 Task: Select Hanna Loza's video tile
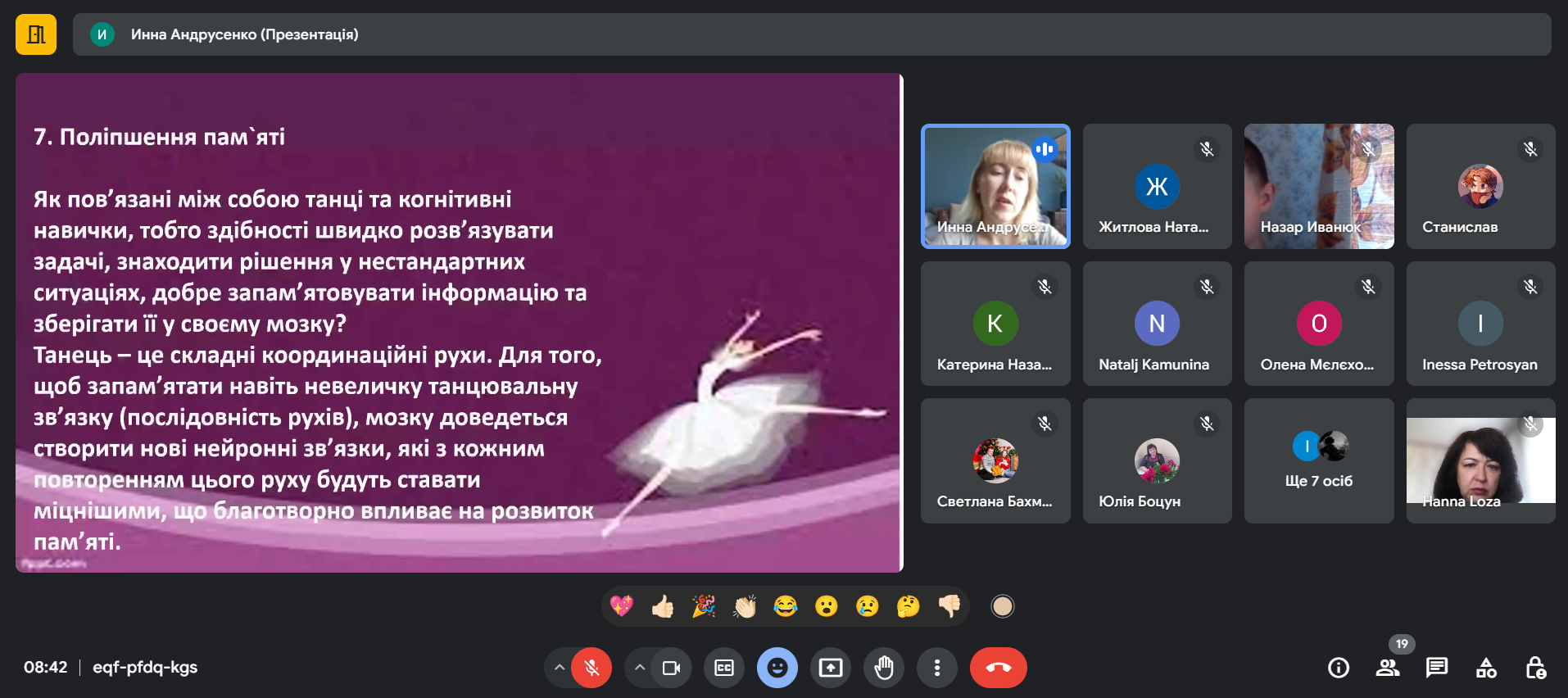tap(1480, 461)
